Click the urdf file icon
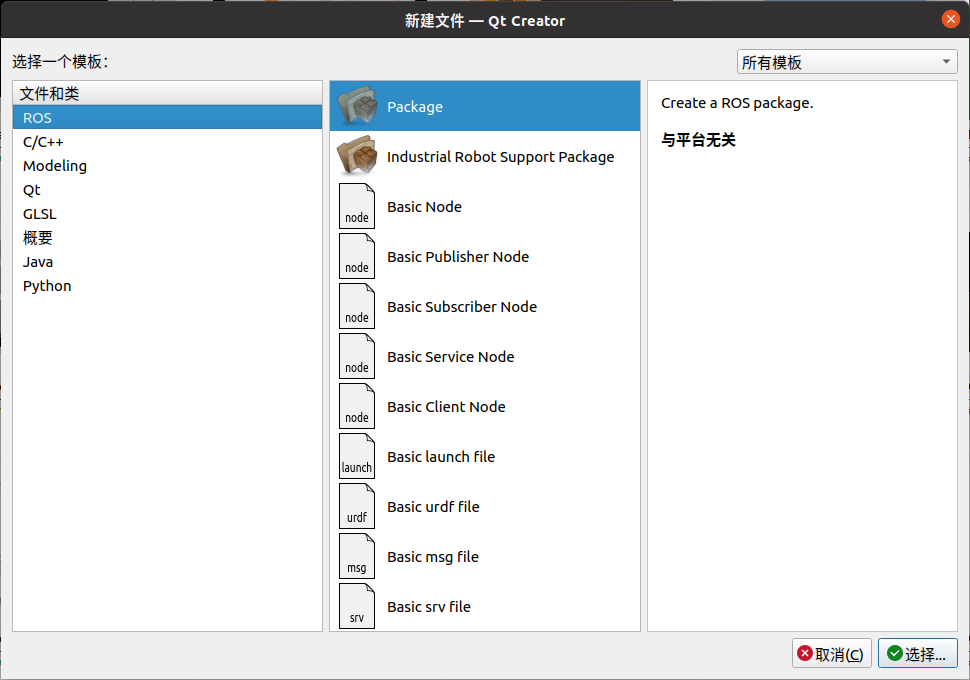This screenshot has width=970, height=680. point(357,506)
